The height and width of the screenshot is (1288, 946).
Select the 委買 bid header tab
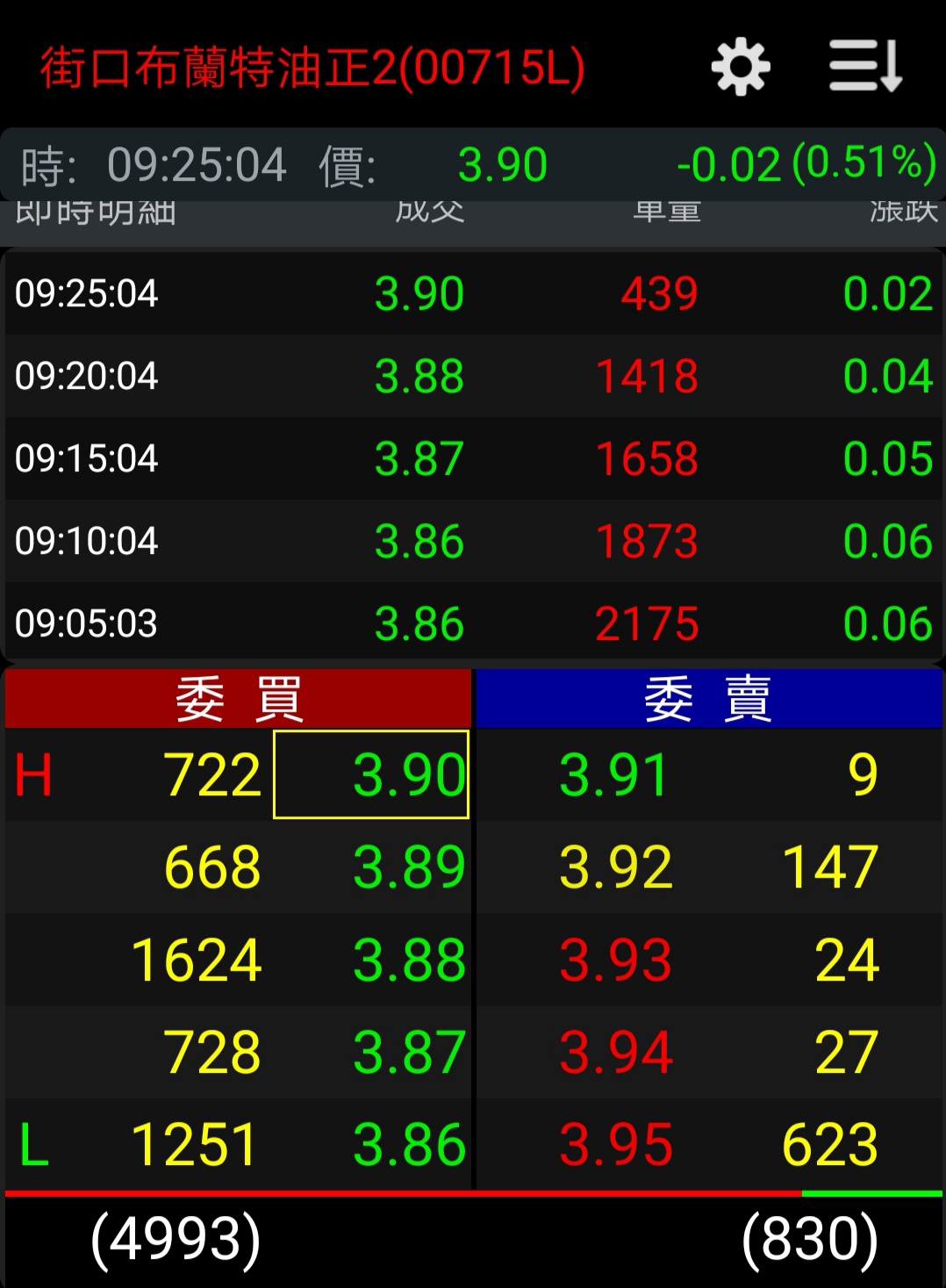[x=238, y=699]
